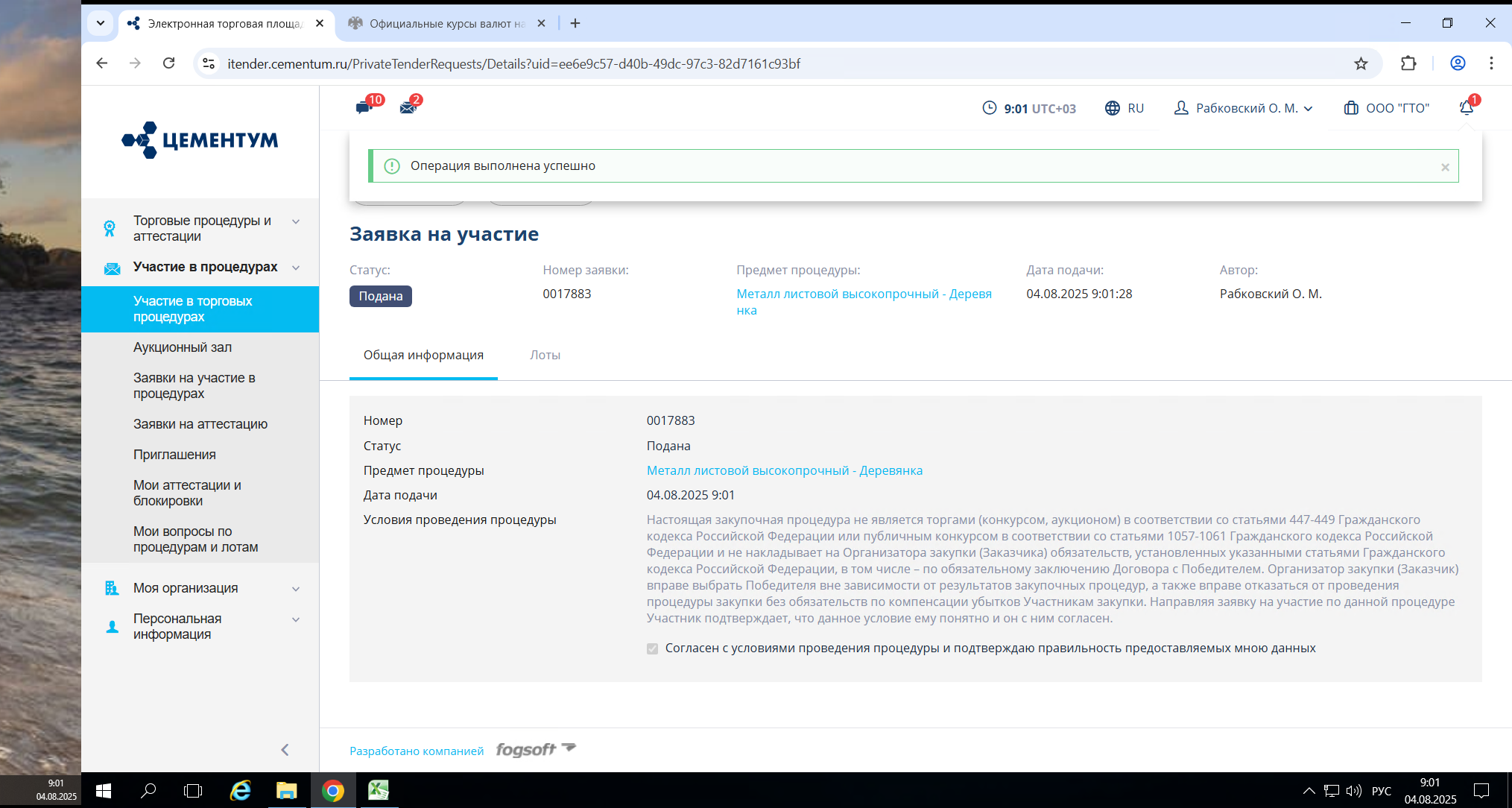Switch to Лоты tab

tap(545, 355)
